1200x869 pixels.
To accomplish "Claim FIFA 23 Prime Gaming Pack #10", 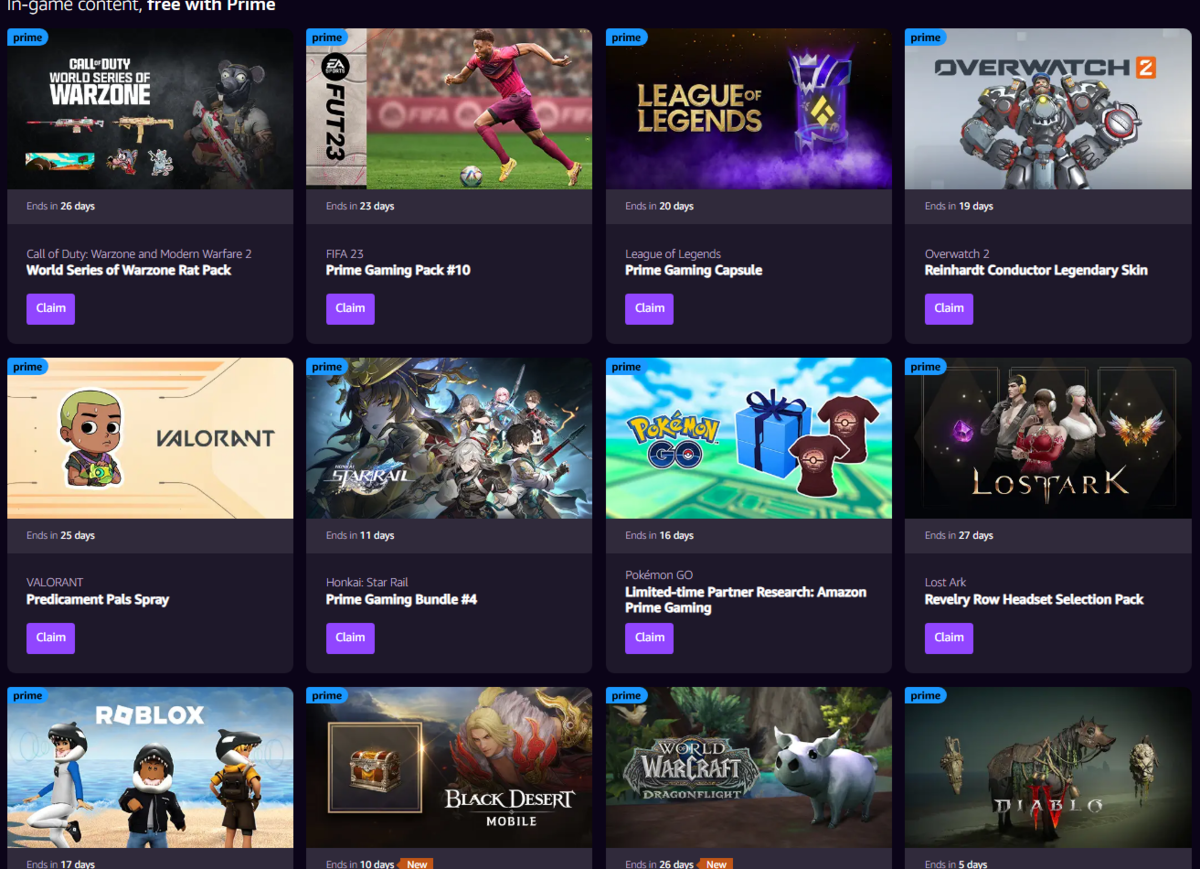I will point(350,308).
